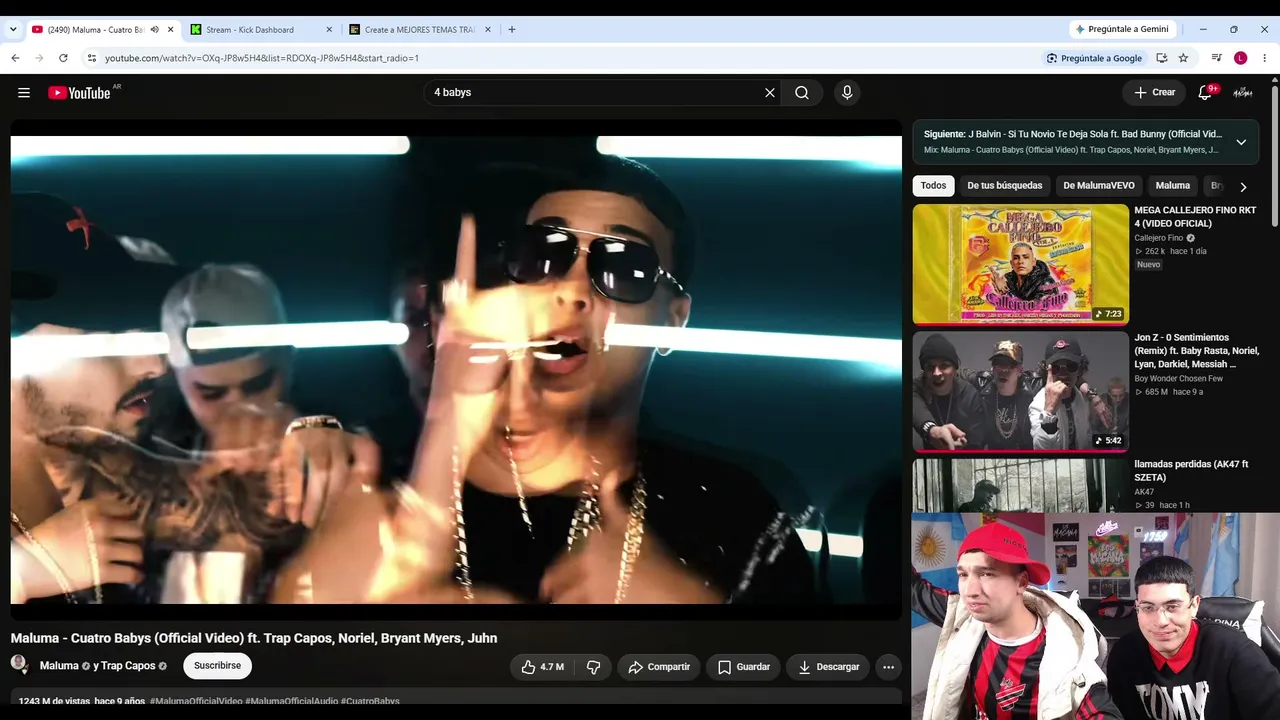The width and height of the screenshot is (1280, 720).
Task: Open MEGA CALLEJERO FINO RKT 4 thumbnail
Action: [x=1020, y=265]
